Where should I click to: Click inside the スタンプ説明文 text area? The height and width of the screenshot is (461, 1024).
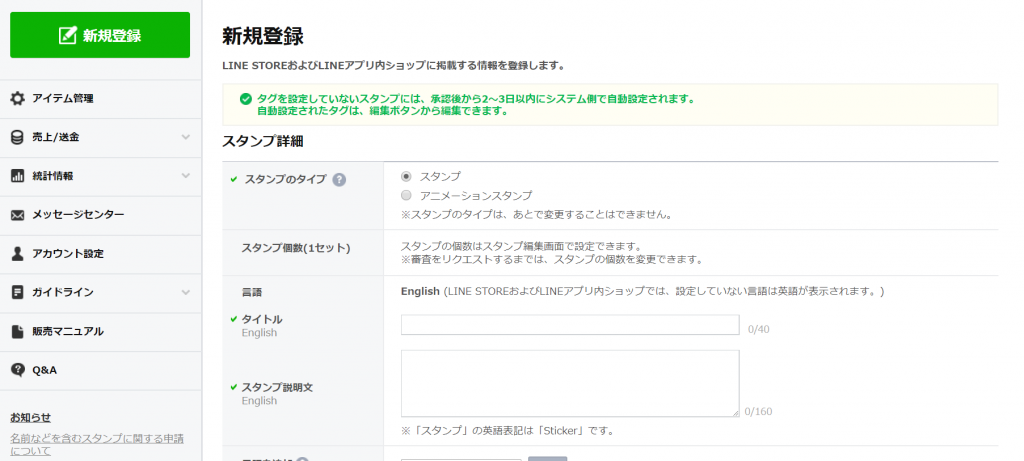tap(570, 382)
